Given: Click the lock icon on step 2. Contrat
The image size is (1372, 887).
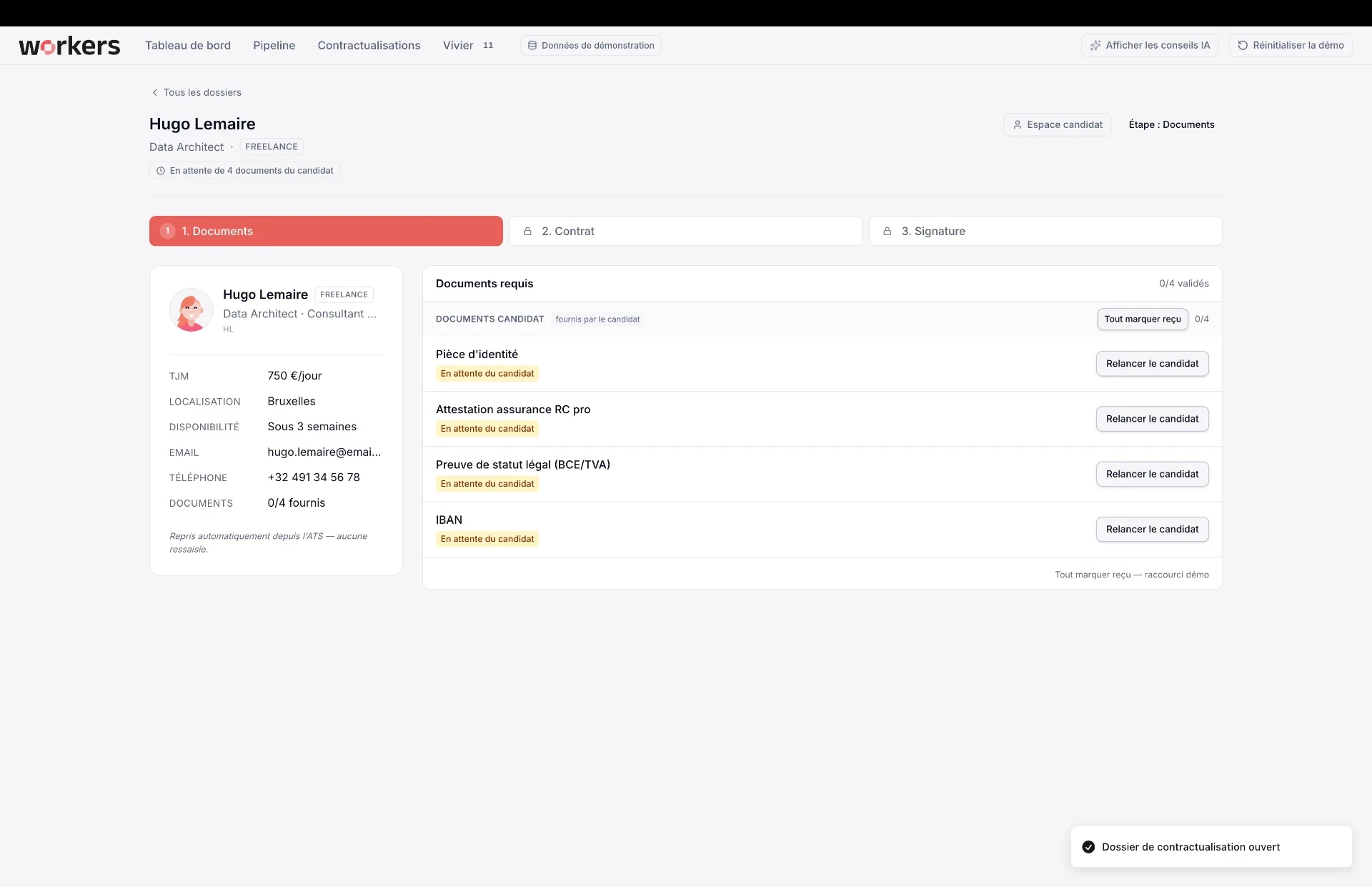Looking at the screenshot, I should pyautogui.click(x=527, y=232).
